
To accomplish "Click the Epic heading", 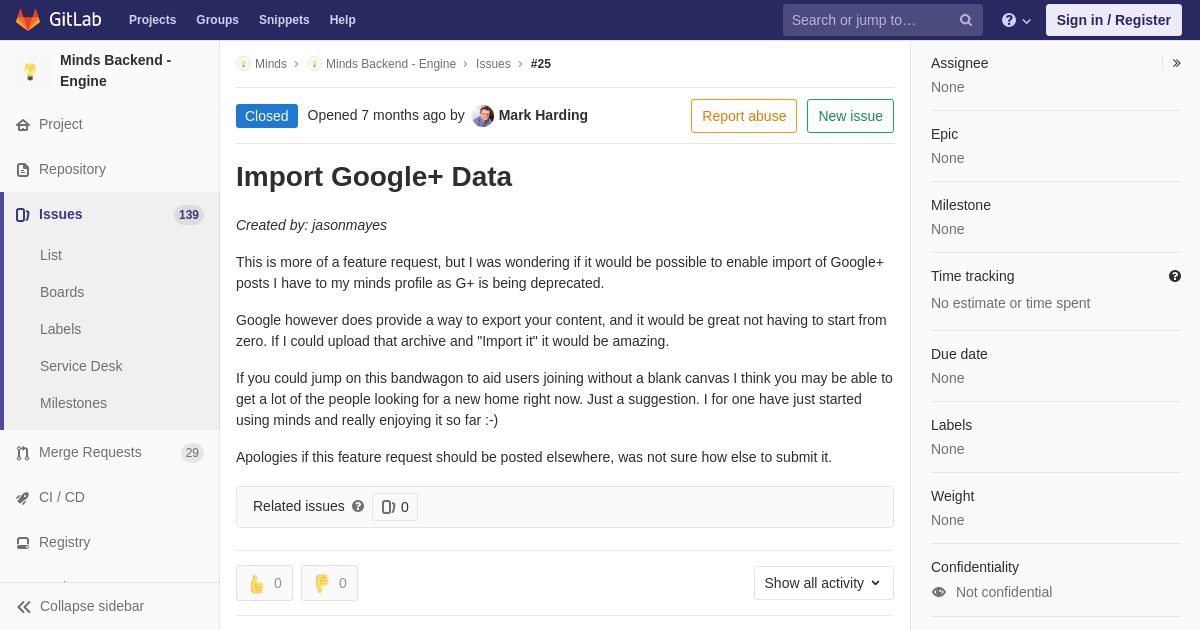I will [x=944, y=134].
